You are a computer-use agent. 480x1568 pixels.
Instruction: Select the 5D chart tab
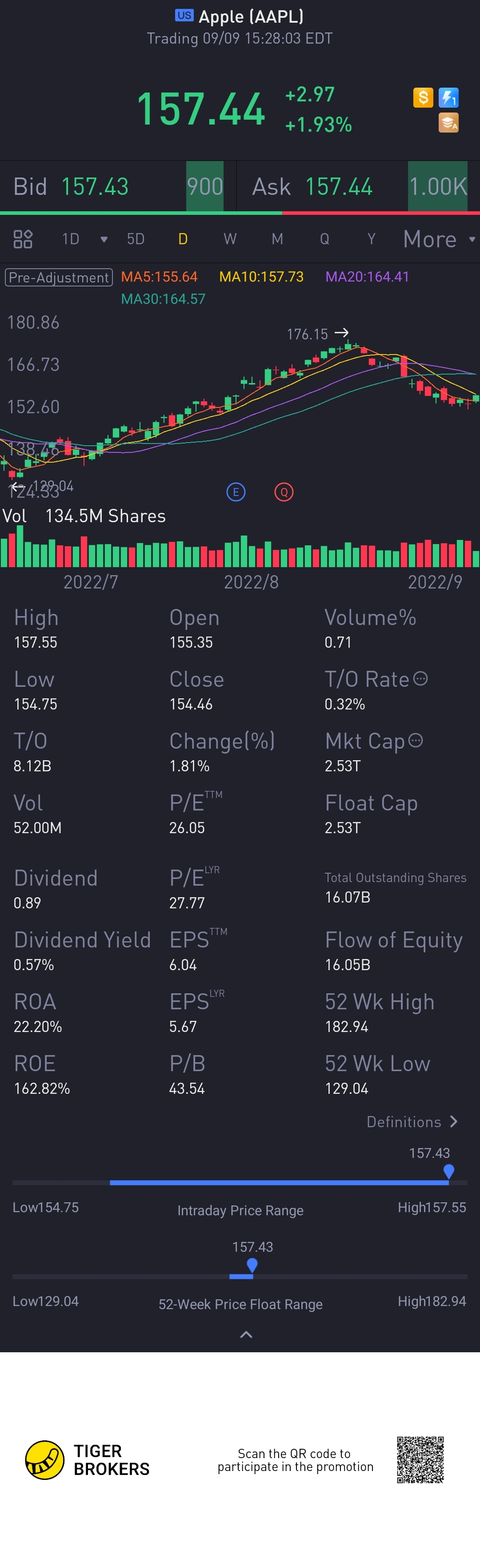click(136, 239)
